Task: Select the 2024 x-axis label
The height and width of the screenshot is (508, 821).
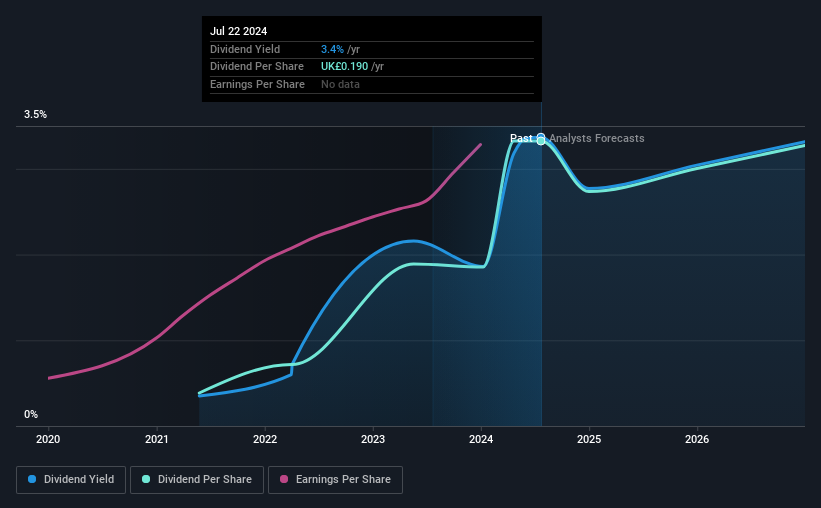Action: 481,439
